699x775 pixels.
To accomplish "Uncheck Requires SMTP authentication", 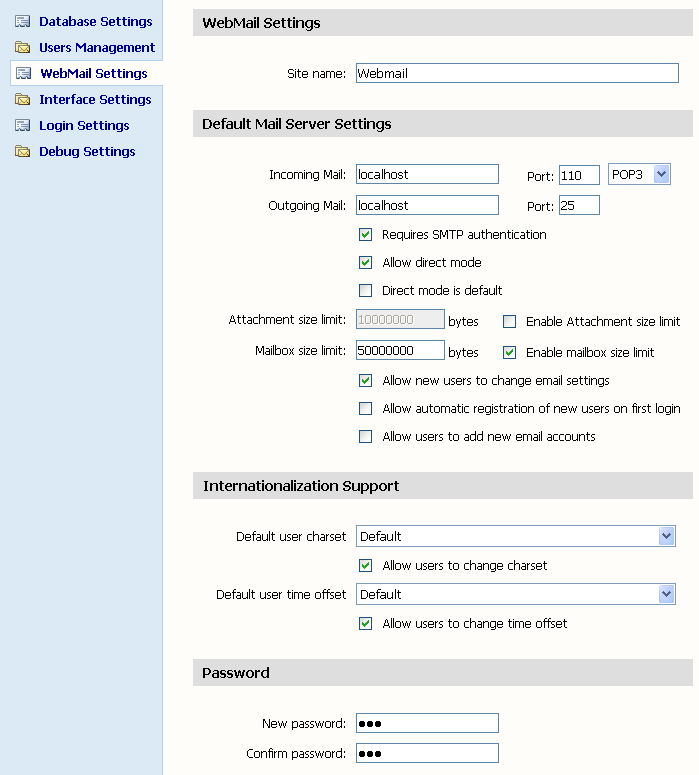I will pos(365,235).
